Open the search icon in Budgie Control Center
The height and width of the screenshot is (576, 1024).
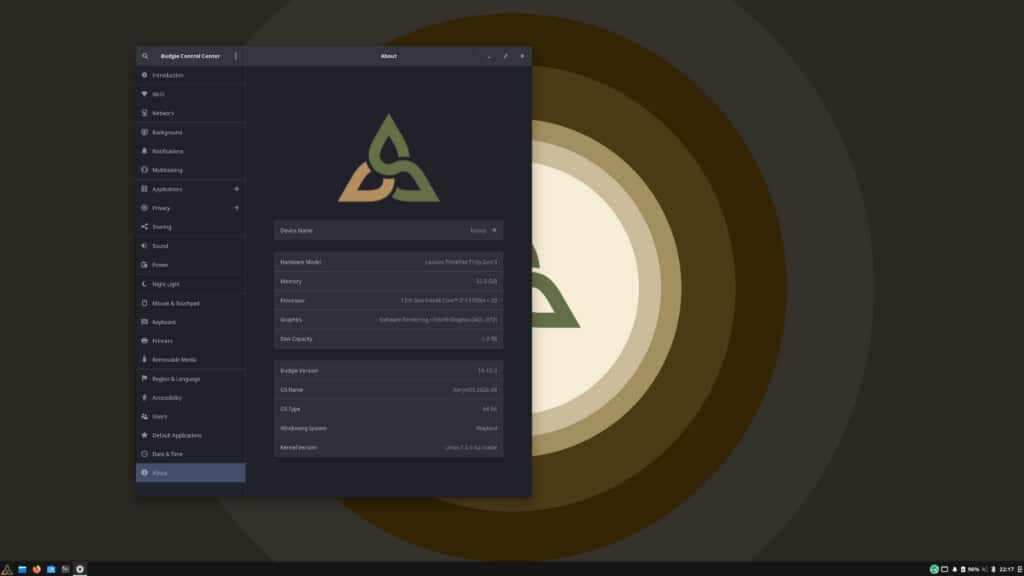pos(145,56)
